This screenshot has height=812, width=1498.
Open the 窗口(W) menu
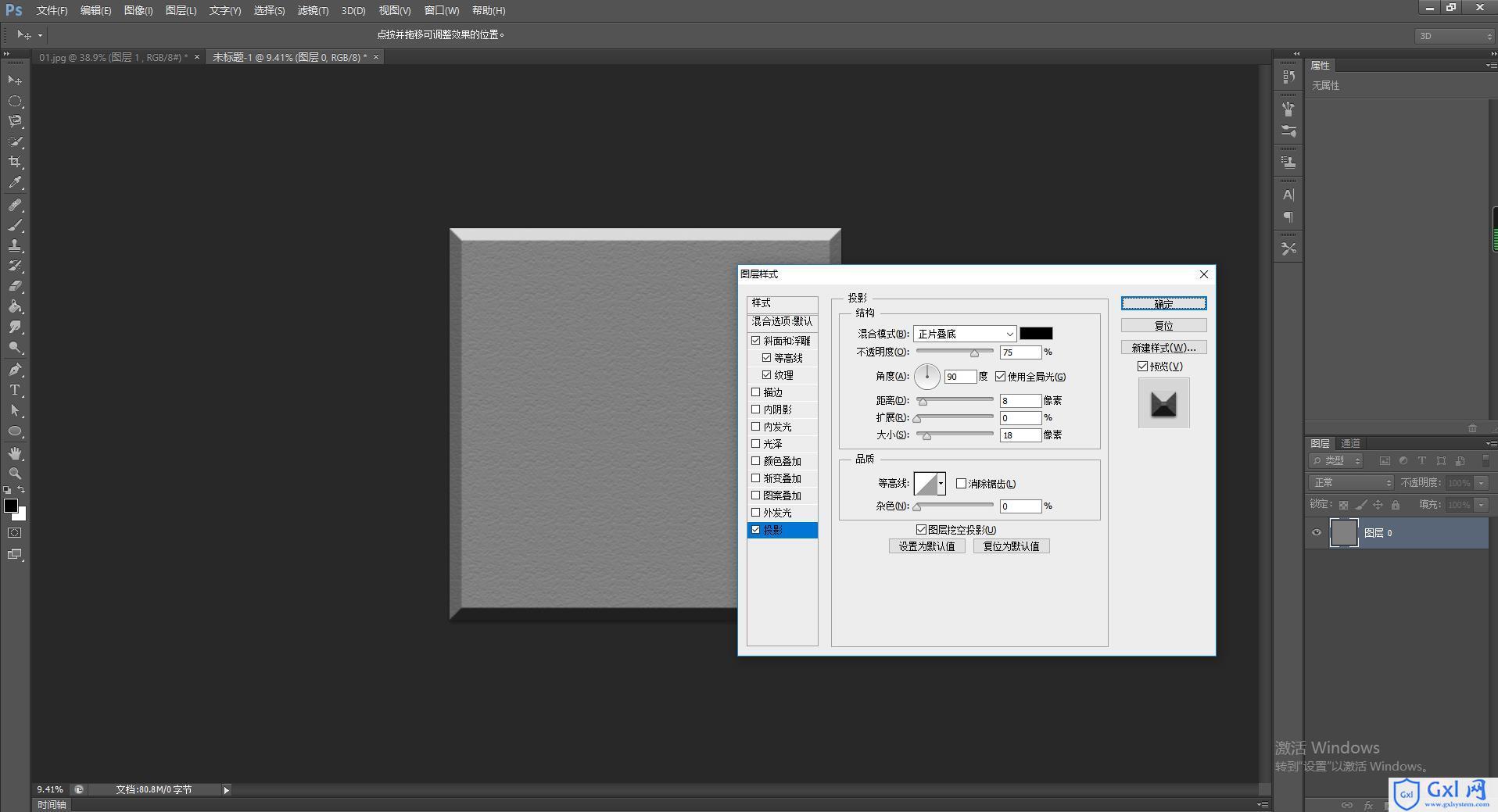[x=442, y=10]
